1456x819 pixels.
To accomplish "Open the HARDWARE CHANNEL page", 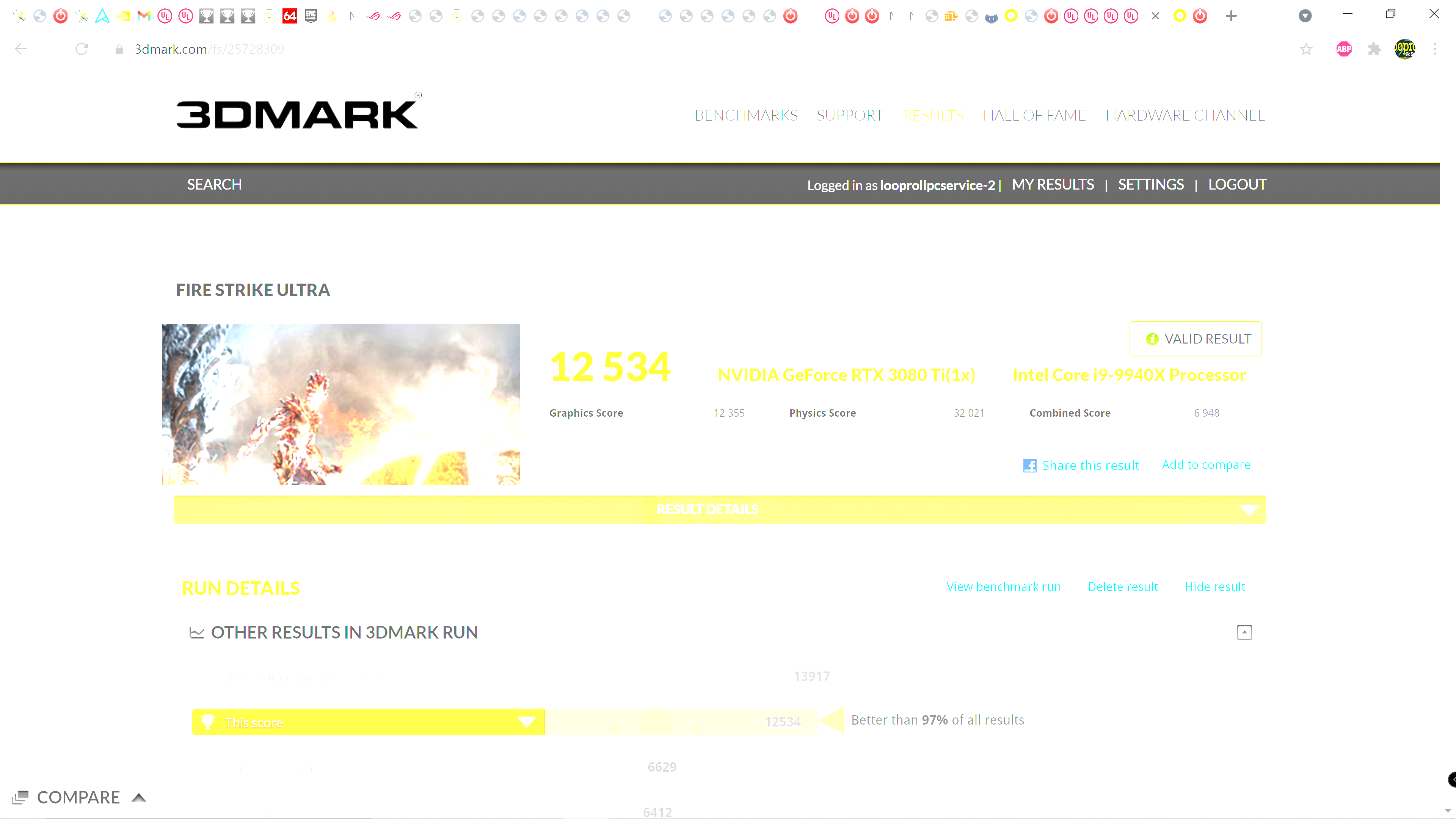I will (x=1185, y=115).
